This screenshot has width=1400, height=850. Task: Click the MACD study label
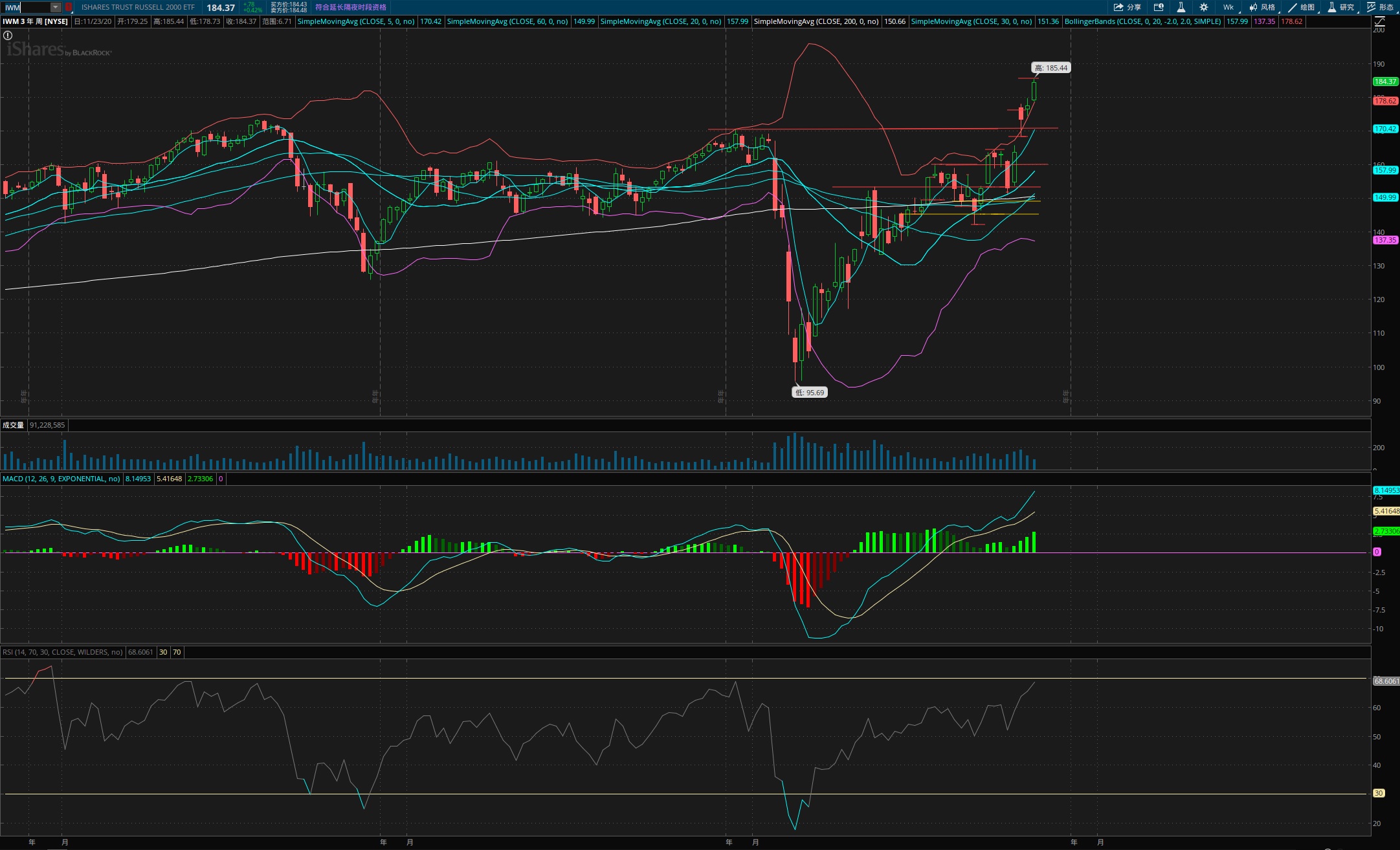[x=61, y=479]
